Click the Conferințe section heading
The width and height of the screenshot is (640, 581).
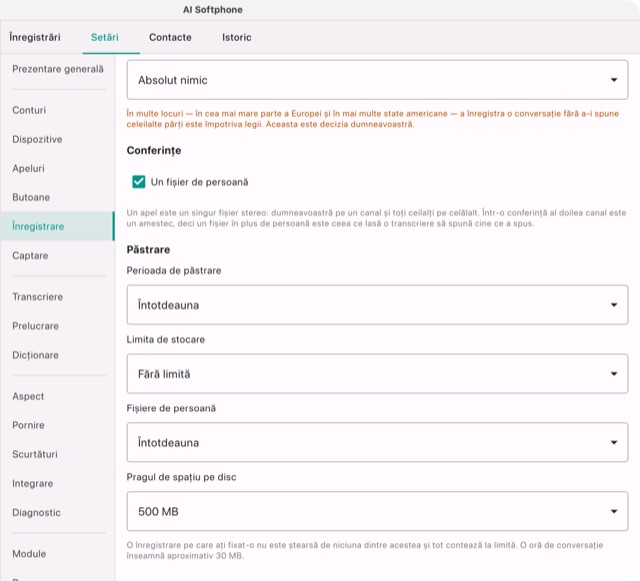[154, 151]
